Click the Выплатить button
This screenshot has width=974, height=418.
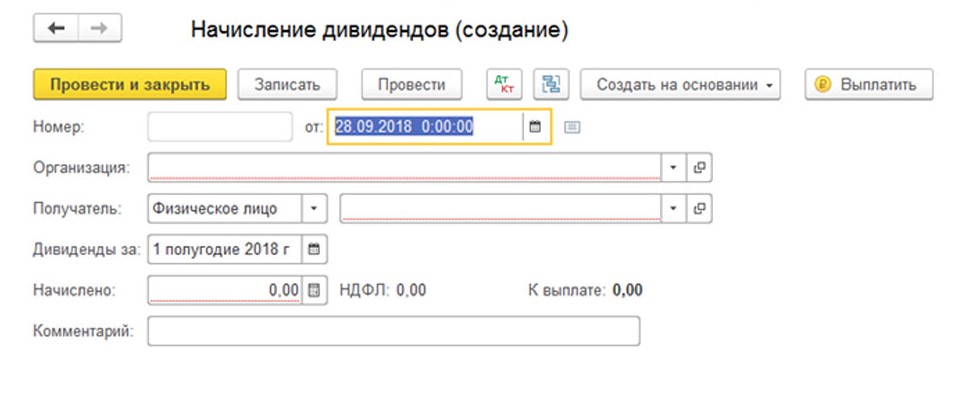(x=868, y=85)
